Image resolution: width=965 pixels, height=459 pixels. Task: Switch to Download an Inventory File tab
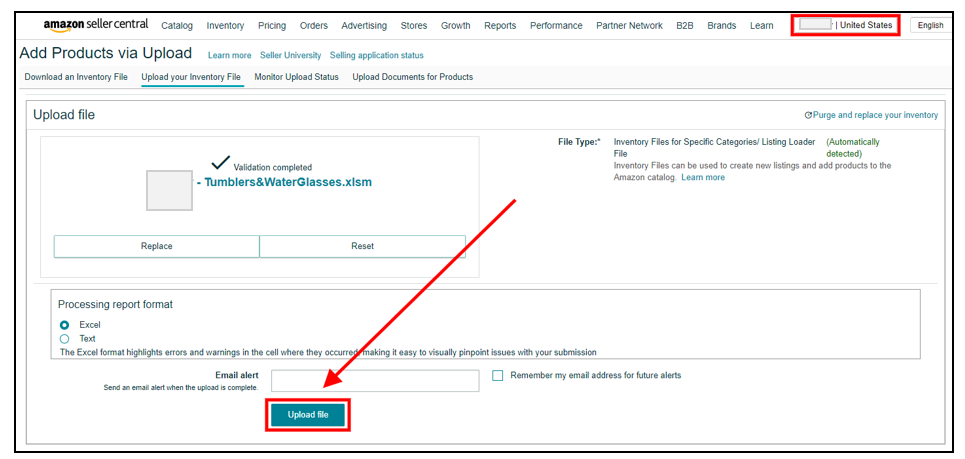(76, 77)
